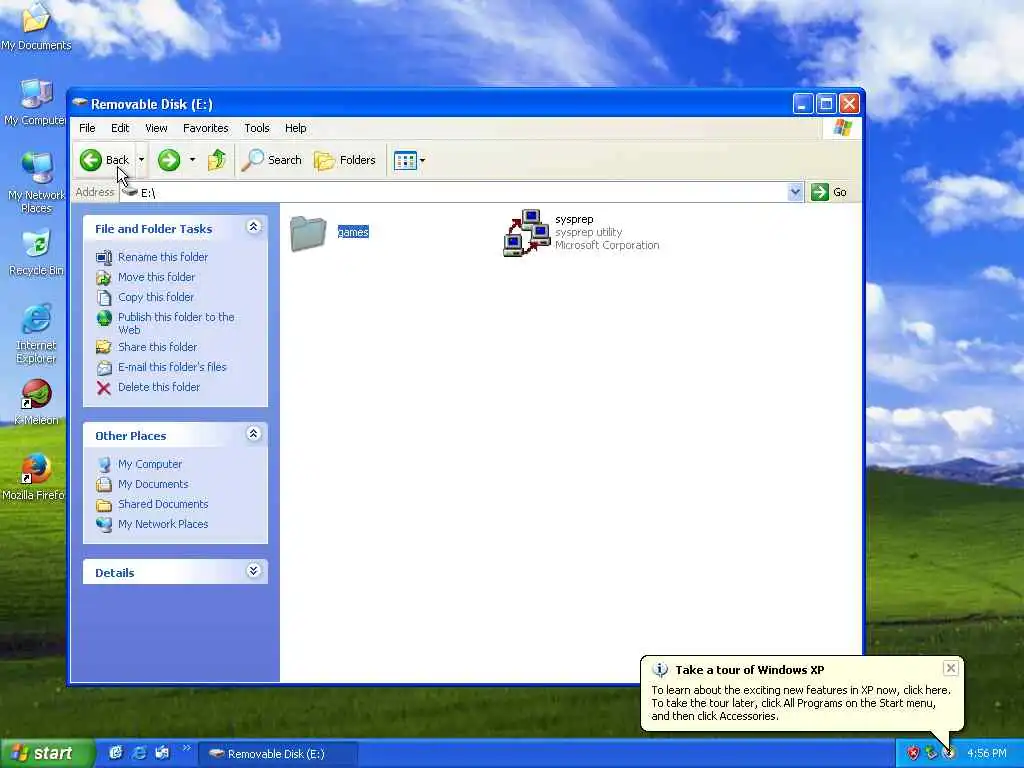Image resolution: width=1024 pixels, height=768 pixels.
Task: Click the games folder name label
Action: 353,232
